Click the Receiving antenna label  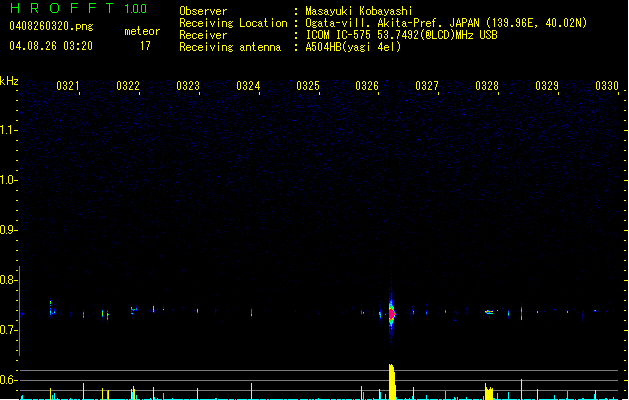(230, 47)
